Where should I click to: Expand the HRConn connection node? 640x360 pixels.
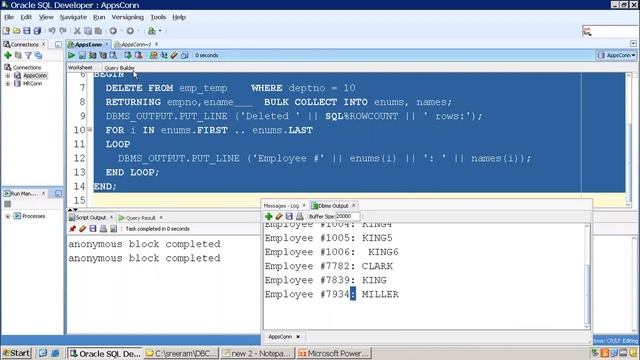pos(7,84)
